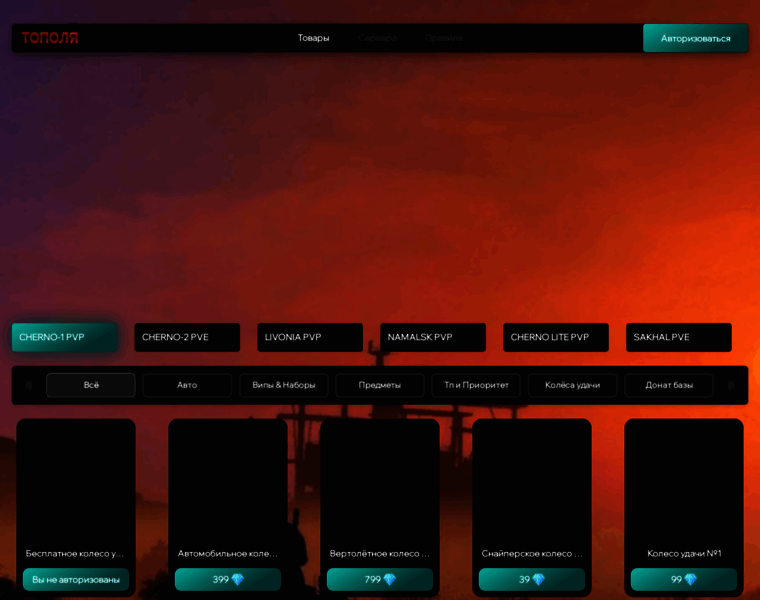
Task: Show the Колёса удачи category
Action: (x=572, y=385)
